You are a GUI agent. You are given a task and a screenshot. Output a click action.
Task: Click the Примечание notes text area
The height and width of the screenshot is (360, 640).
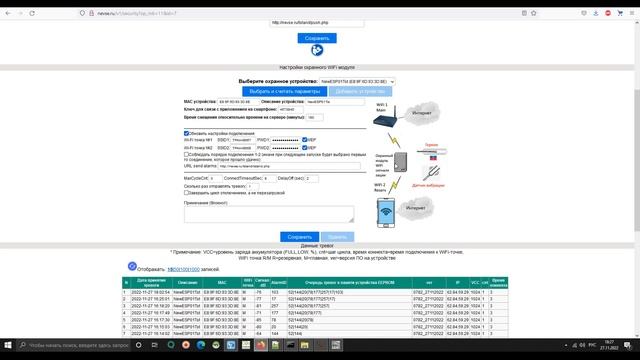click(x=269, y=214)
